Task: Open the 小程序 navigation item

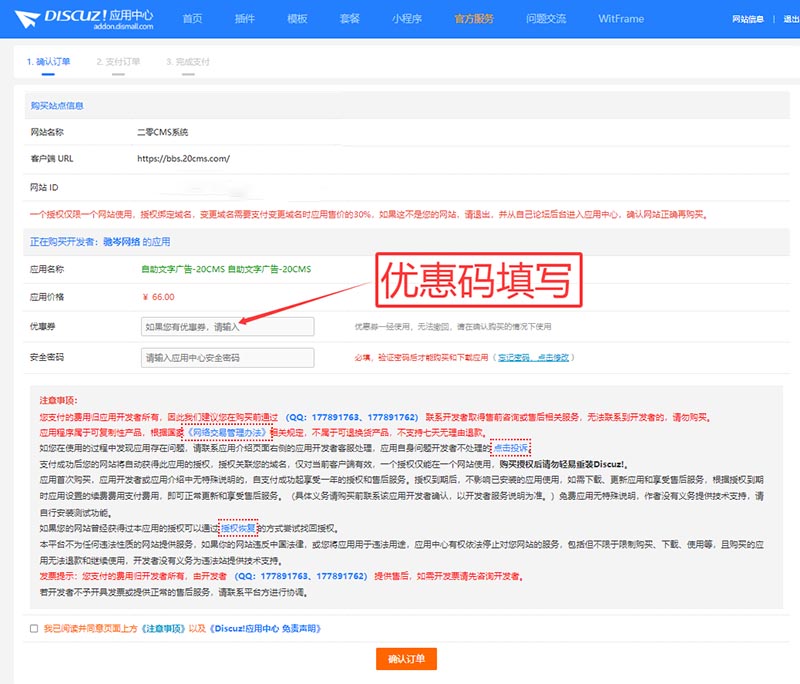Action: pos(407,19)
